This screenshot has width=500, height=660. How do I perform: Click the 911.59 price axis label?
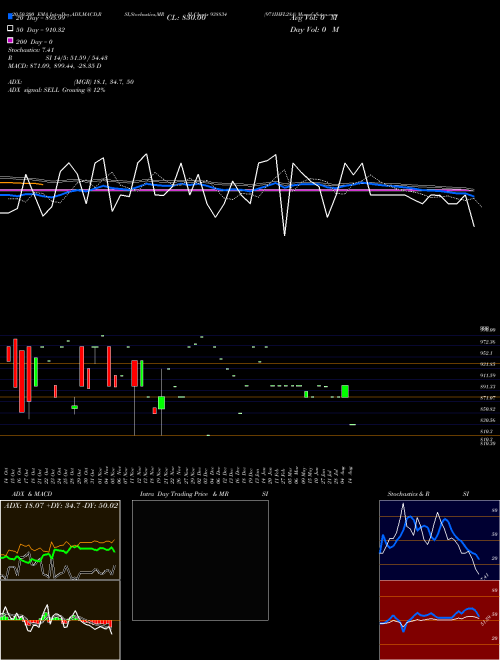487,375
